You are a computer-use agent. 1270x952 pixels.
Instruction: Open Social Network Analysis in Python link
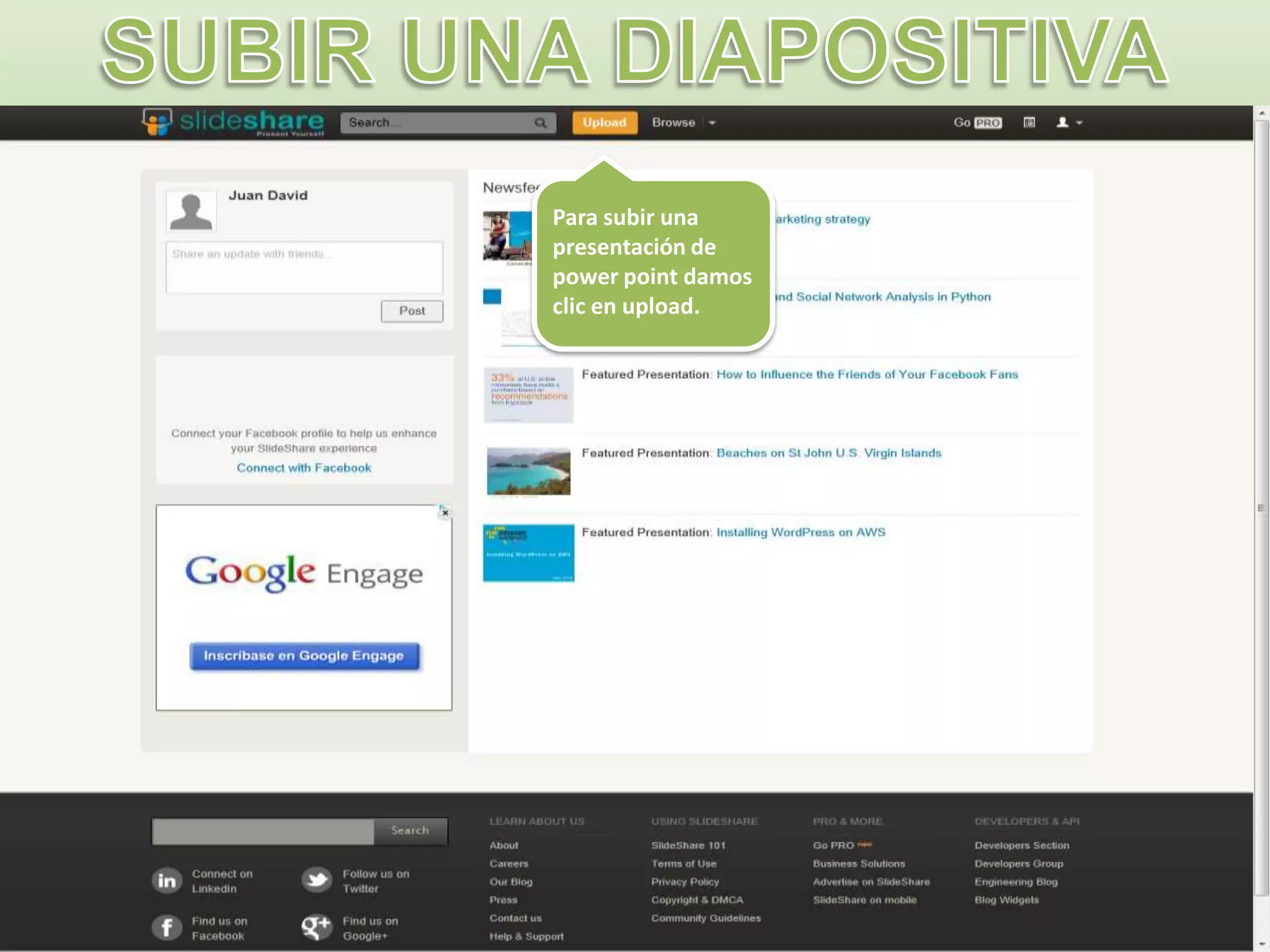click(x=883, y=297)
